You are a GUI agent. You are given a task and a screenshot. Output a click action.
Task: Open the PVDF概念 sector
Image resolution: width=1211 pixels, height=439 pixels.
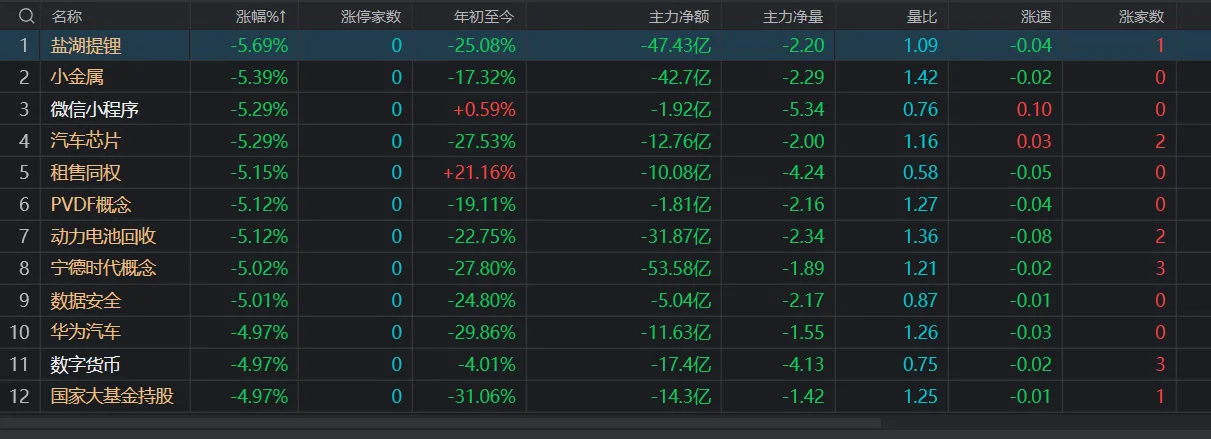pyautogui.click(x=91, y=205)
